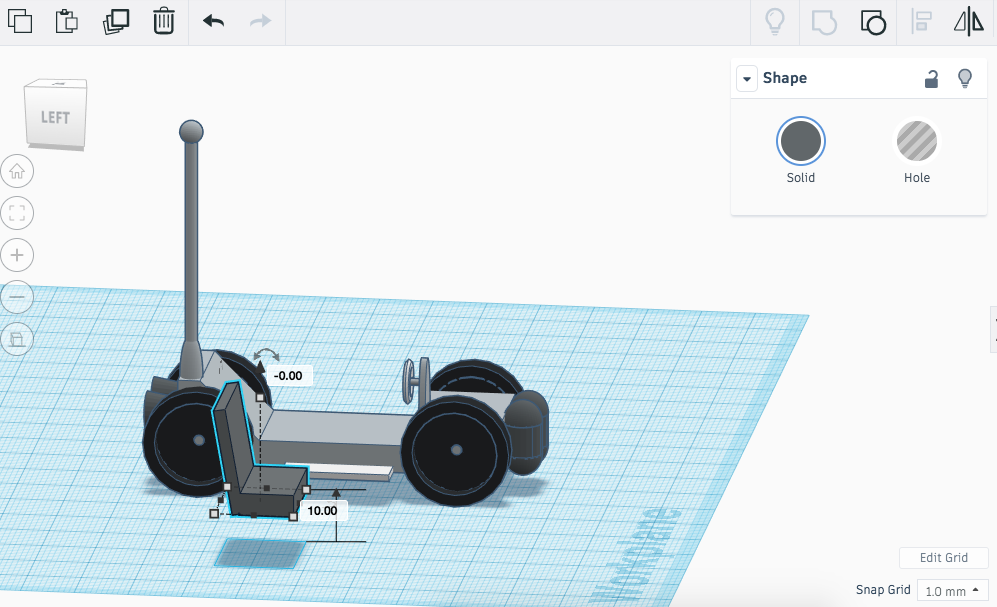Screen dimensions: 997x607
Task: Open the Snap Grid 1.0 mm dropdown
Action: click(952, 590)
